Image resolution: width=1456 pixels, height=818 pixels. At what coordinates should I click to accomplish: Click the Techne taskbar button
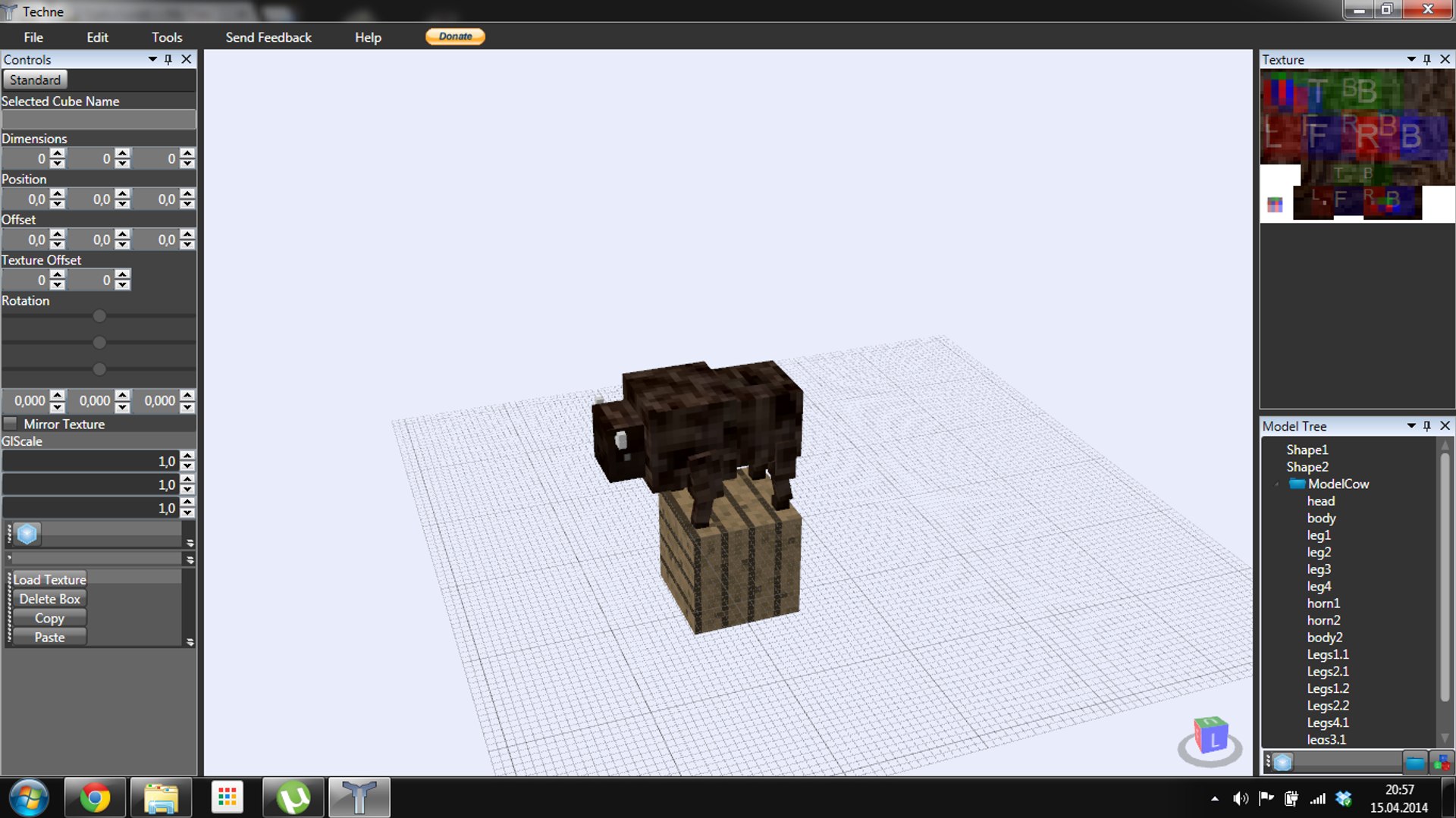click(x=359, y=798)
